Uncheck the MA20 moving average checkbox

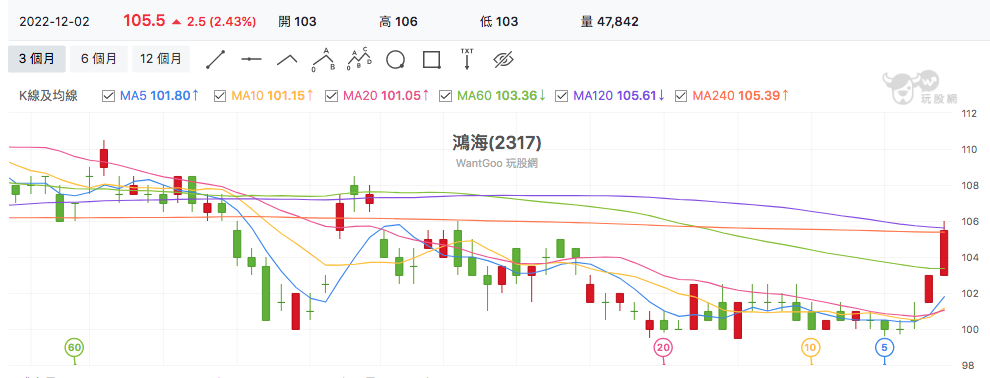click(331, 96)
